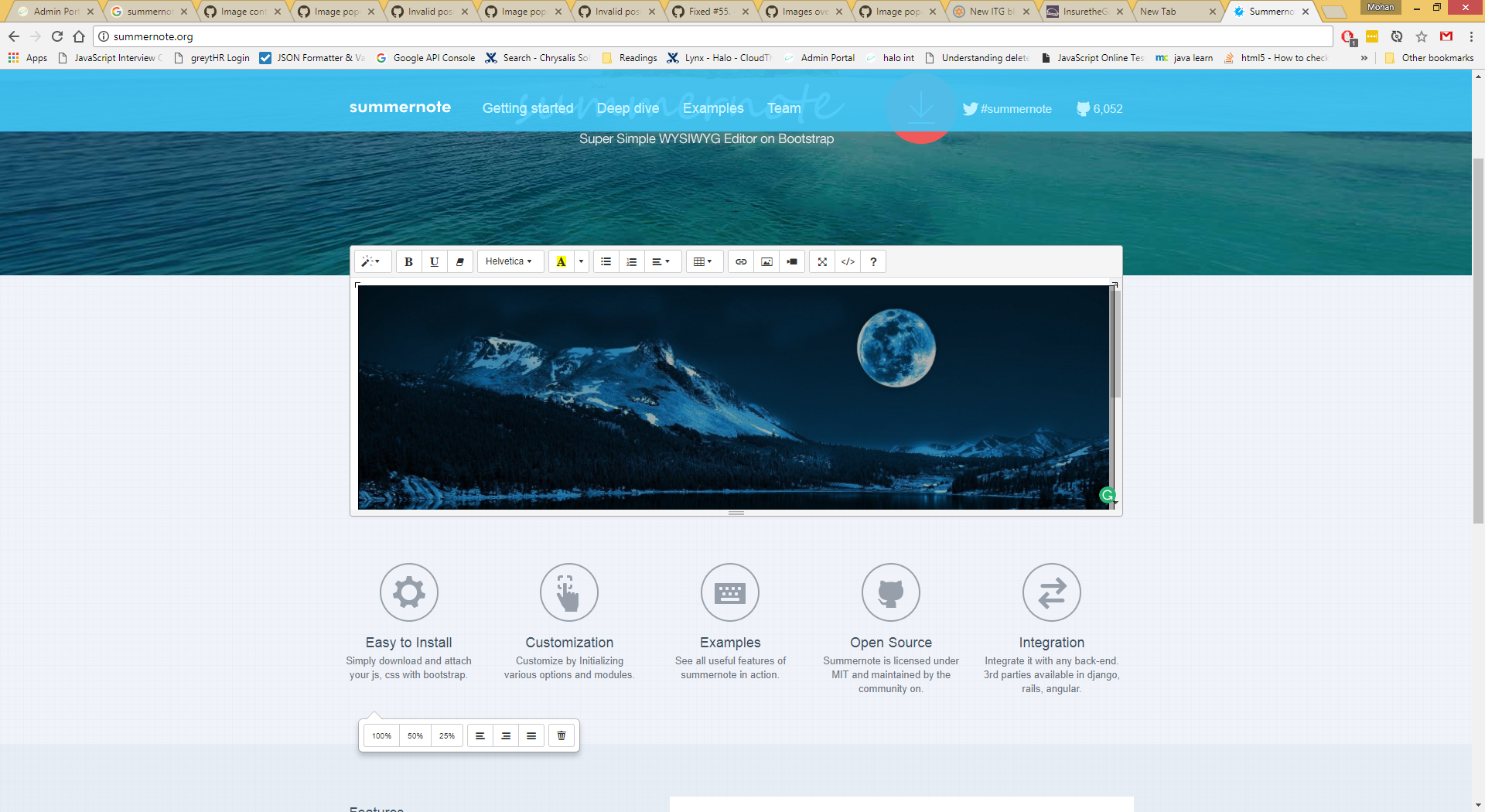The width and height of the screenshot is (1485, 812).
Task: Toggle bold formatting in the editor toolbar
Action: coord(408,261)
